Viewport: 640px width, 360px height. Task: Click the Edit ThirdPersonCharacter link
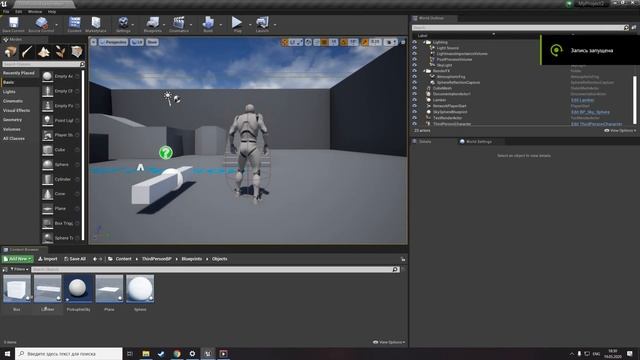596,124
